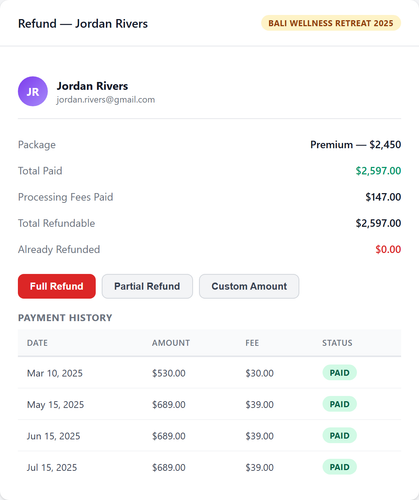
Task: Click the PAID badge for Jun 15, 2025
Action: (339, 436)
